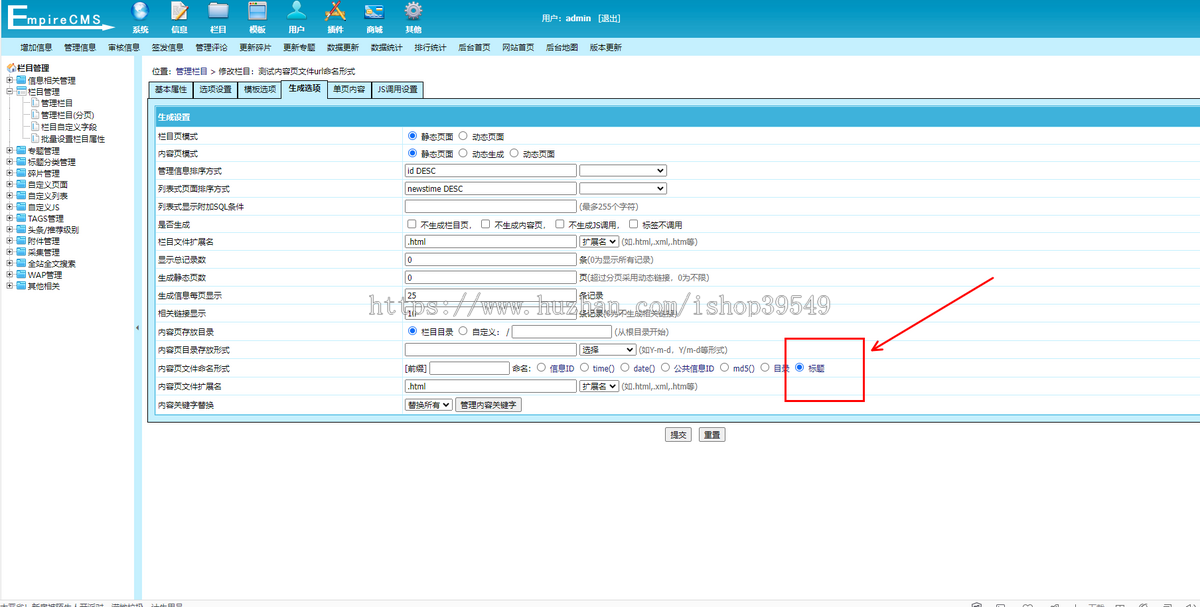Open dropdown beside 管理信息排序方式 field
The width and height of the screenshot is (1200, 607).
(622, 171)
